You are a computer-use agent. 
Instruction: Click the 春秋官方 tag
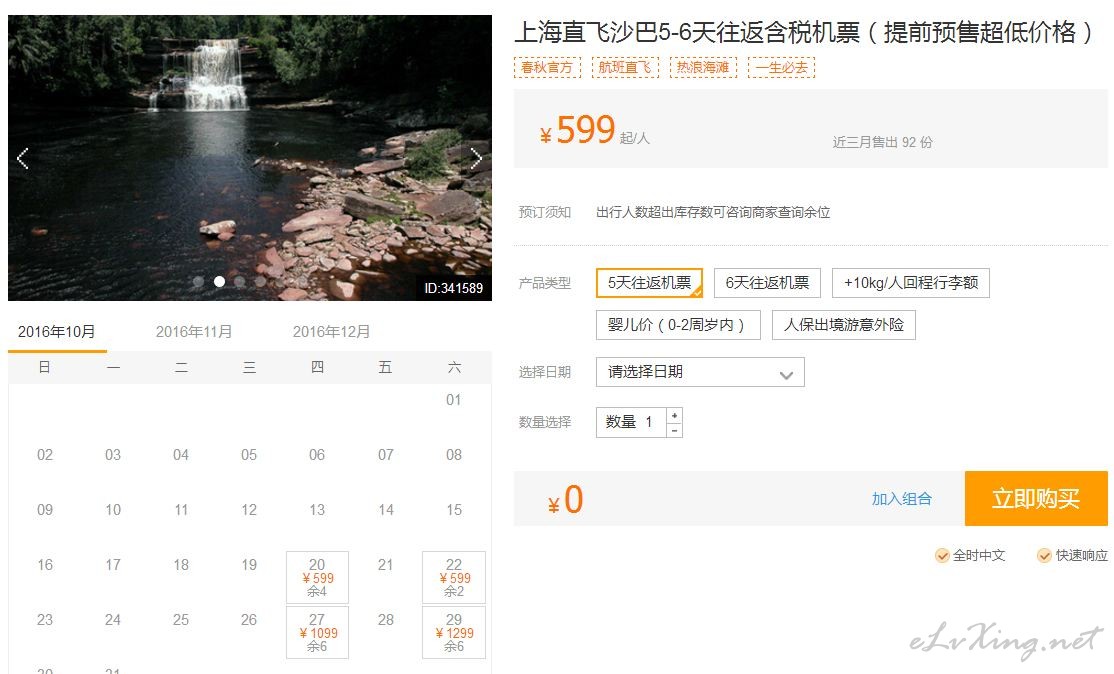coord(547,67)
